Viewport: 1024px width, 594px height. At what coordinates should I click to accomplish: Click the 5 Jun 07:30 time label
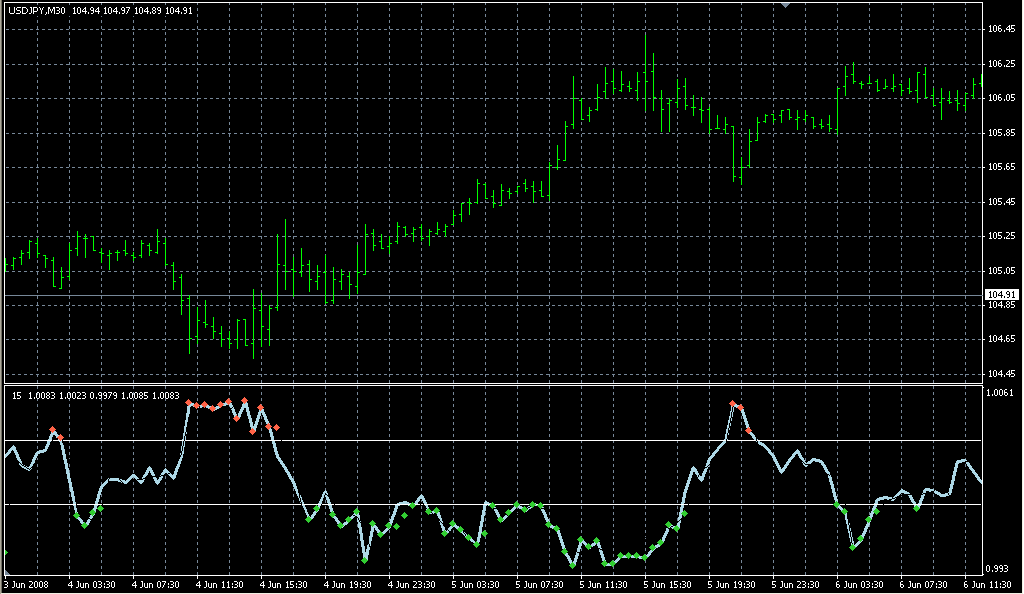coord(541,585)
